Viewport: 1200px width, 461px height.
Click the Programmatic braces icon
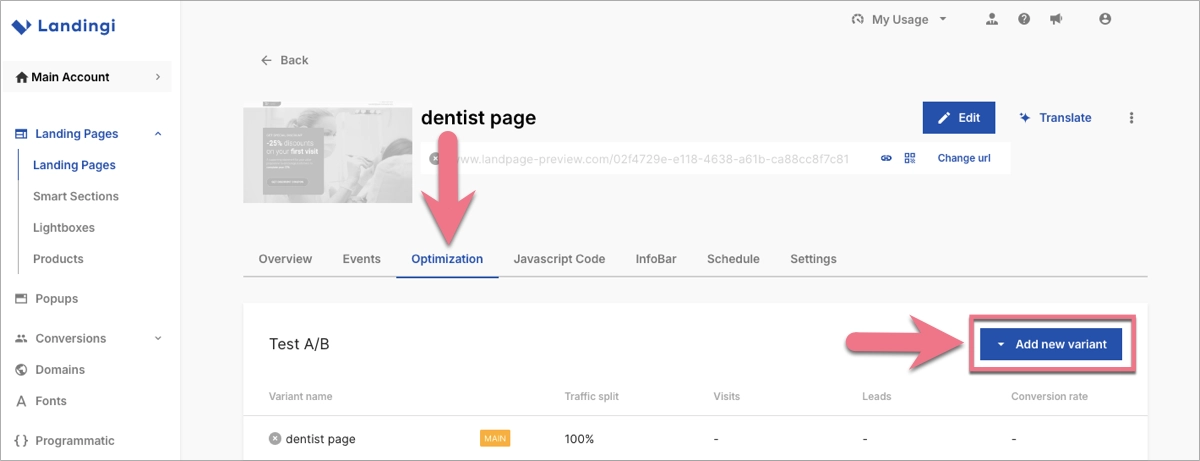tap(21, 441)
